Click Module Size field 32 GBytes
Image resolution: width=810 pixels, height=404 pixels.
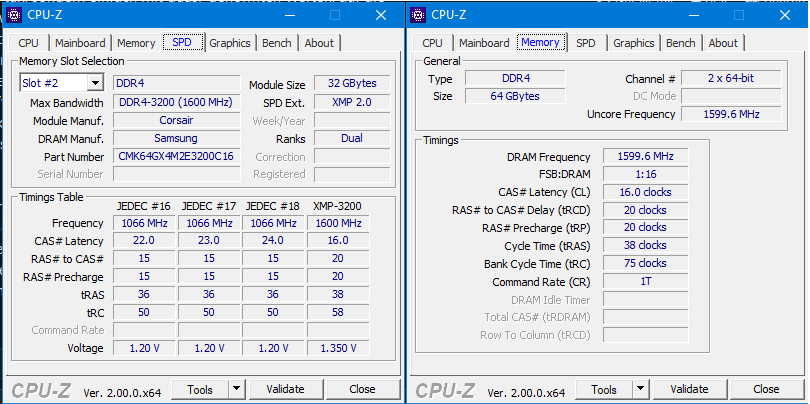coord(352,83)
